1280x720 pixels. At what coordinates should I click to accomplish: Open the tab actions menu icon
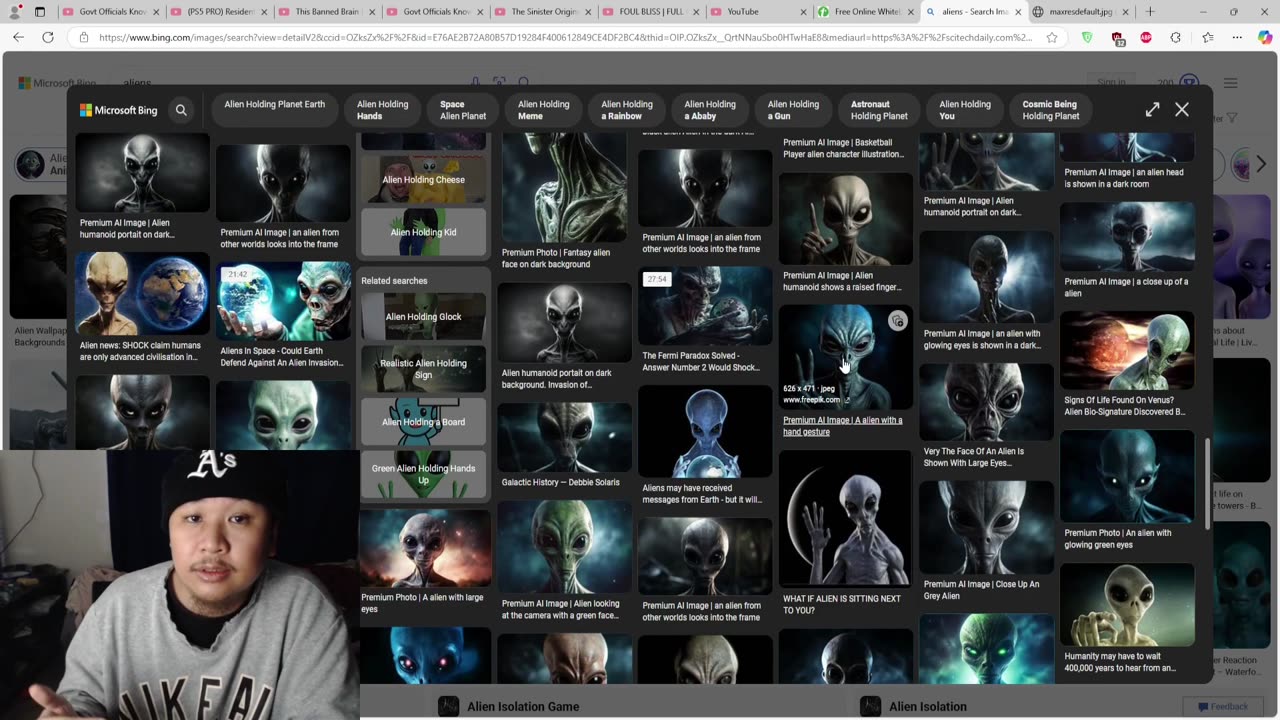40,12
